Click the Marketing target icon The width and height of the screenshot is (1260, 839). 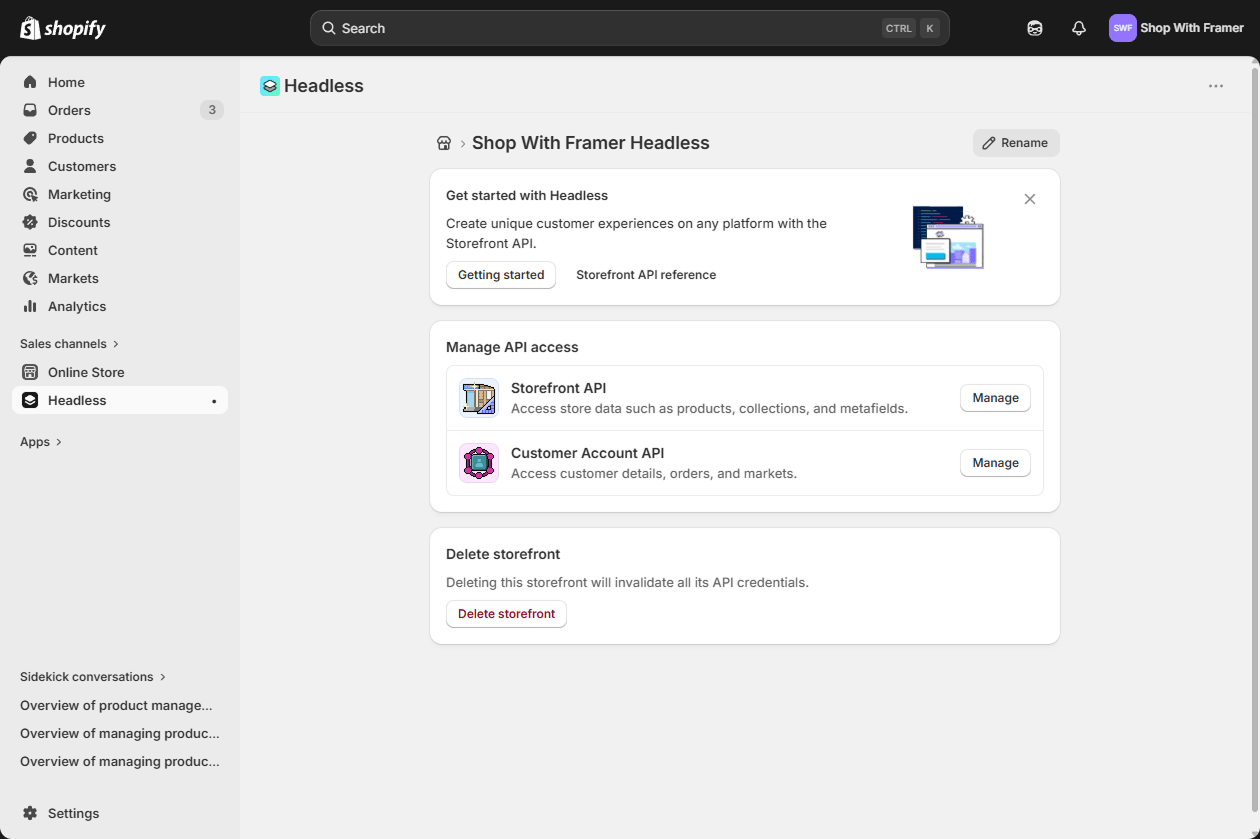pyautogui.click(x=30, y=194)
